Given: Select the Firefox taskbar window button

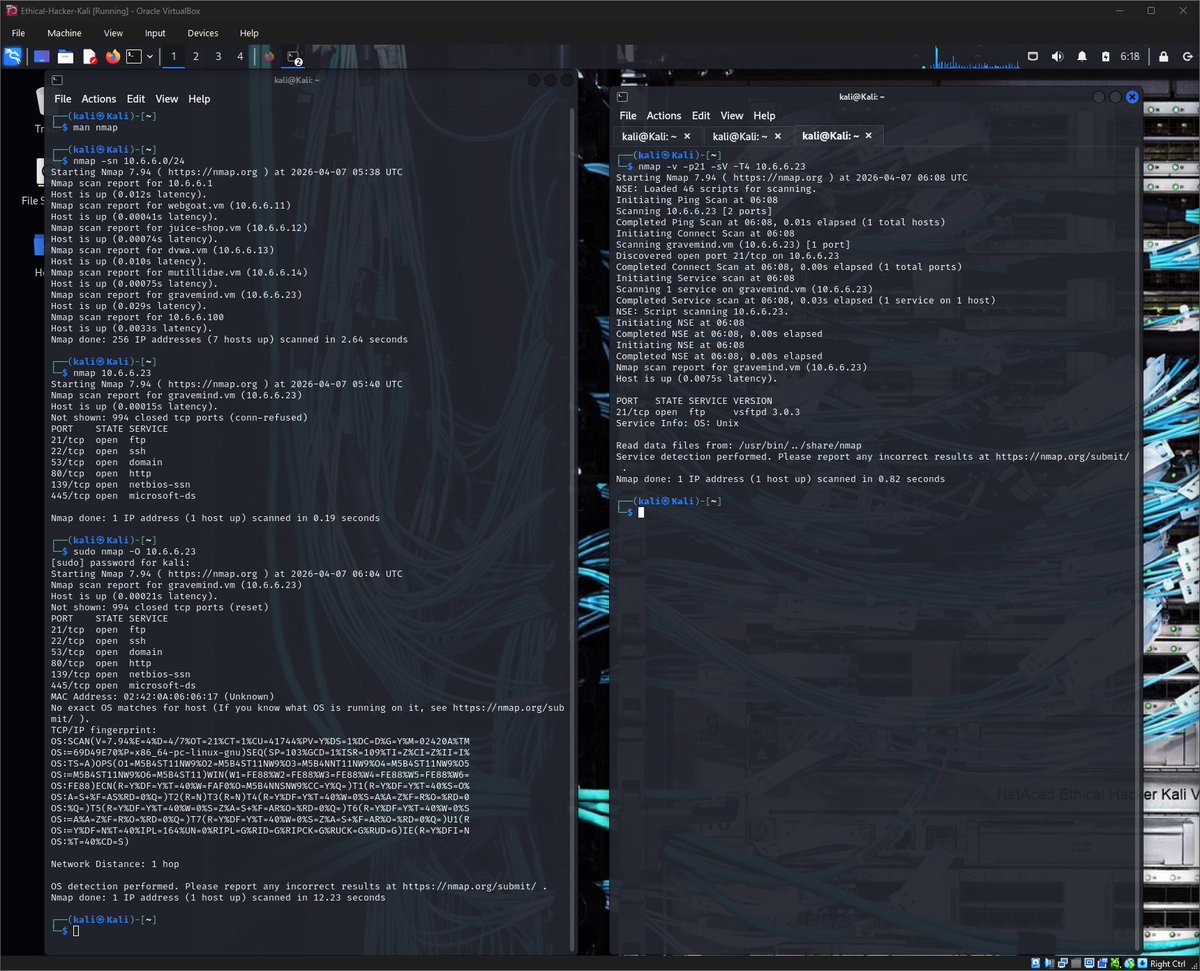Looking at the screenshot, I should pos(269,57).
